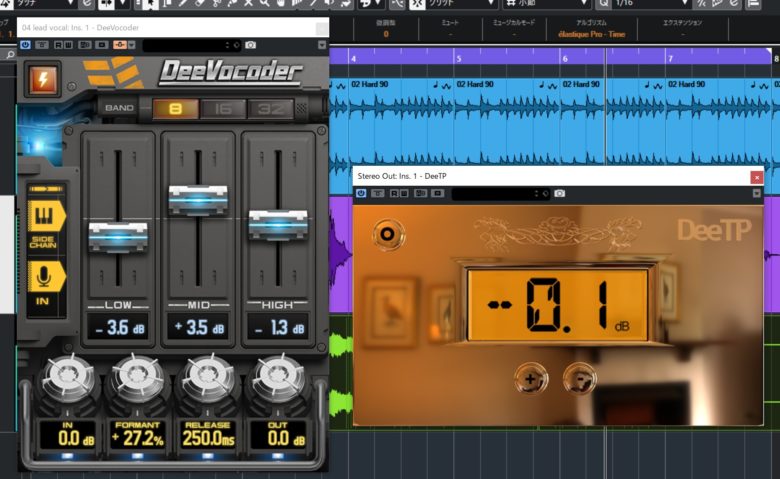The image size is (780, 479).
Task: Click the FORMANT knob
Action: point(138,379)
